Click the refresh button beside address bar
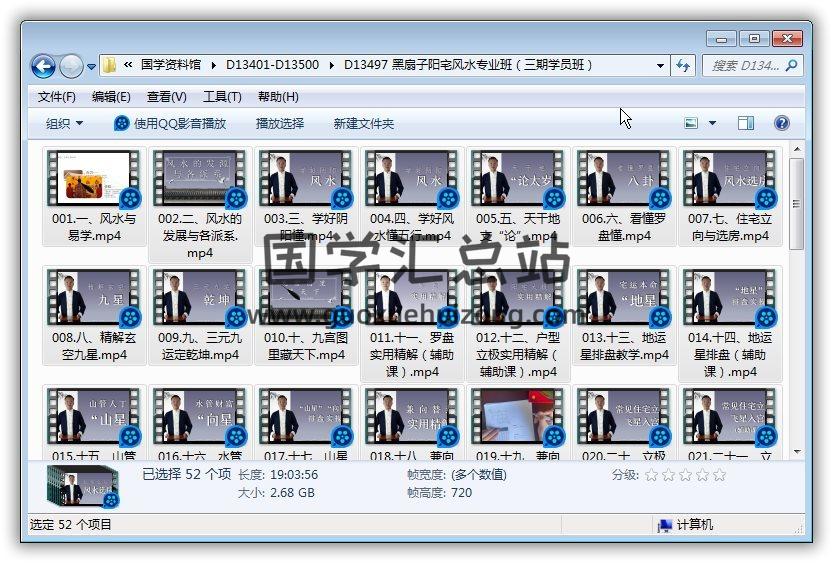 tap(684, 65)
